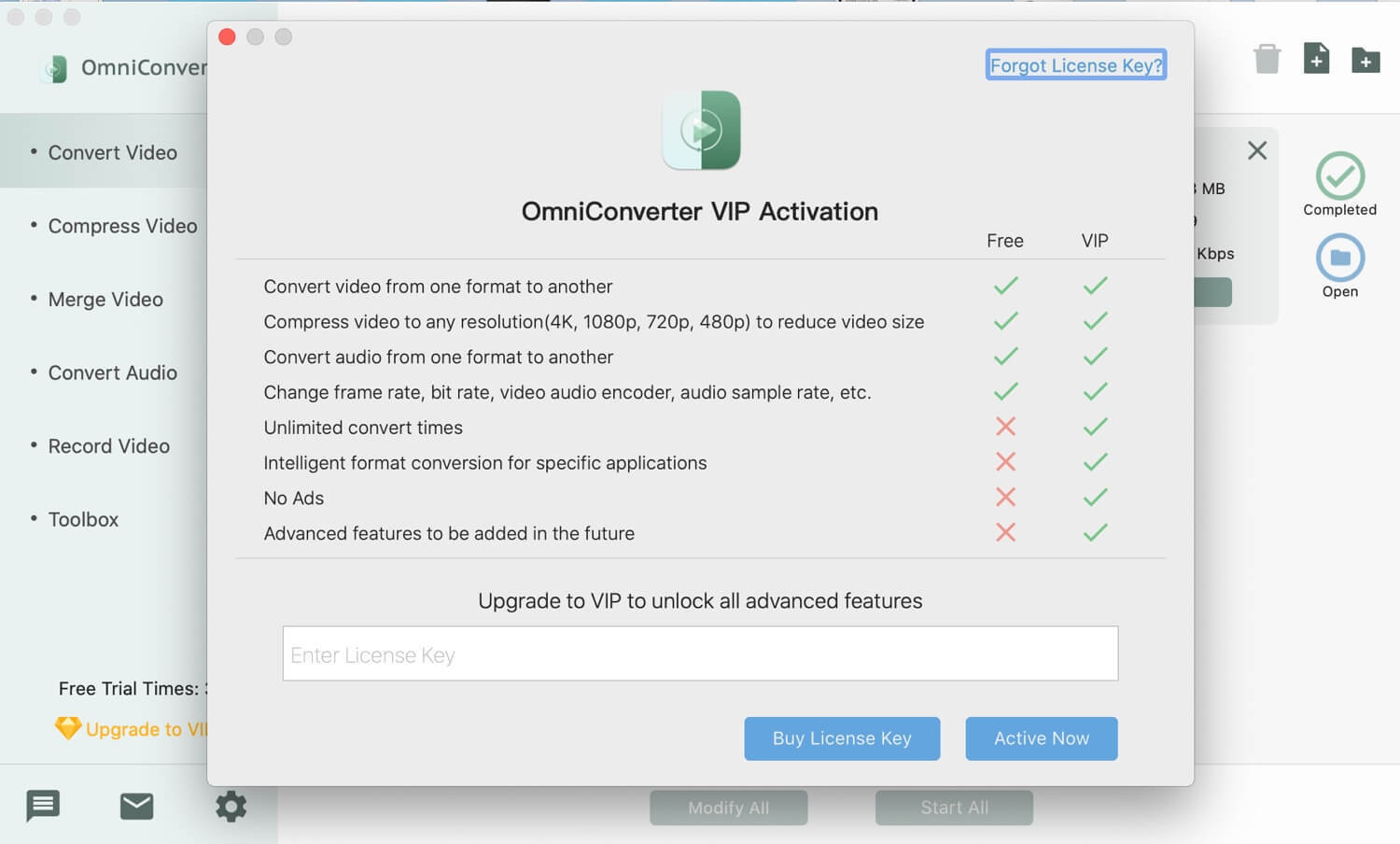Click the add file icon

point(1316,59)
